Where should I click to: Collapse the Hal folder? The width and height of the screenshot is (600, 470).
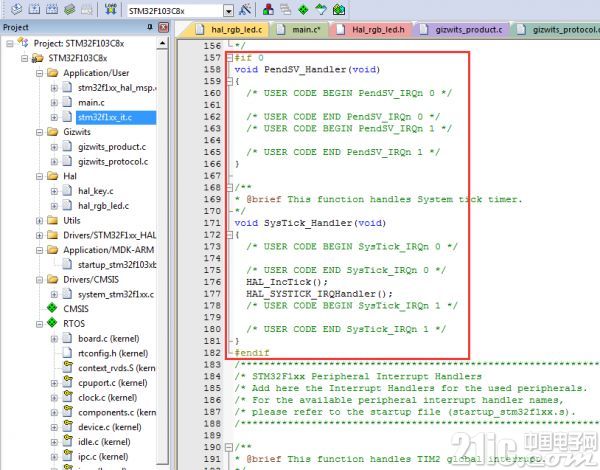click(39, 176)
